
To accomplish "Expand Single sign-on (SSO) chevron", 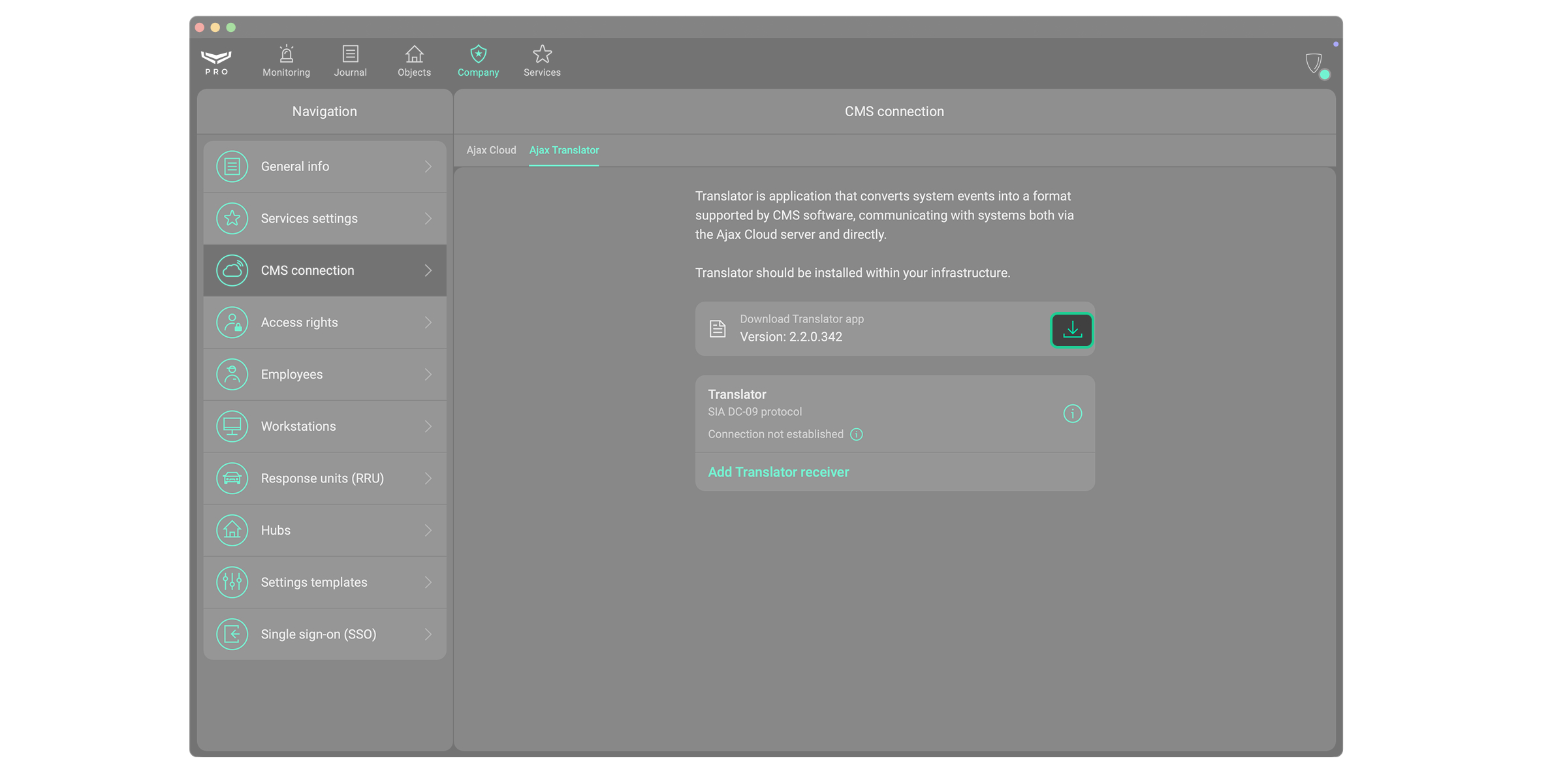I will (428, 634).
